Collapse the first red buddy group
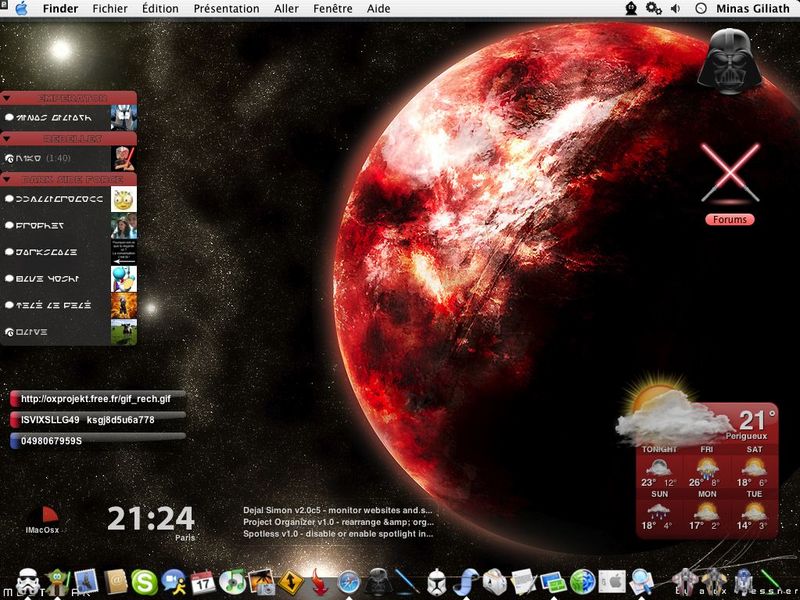 pyautogui.click(x=7, y=98)
